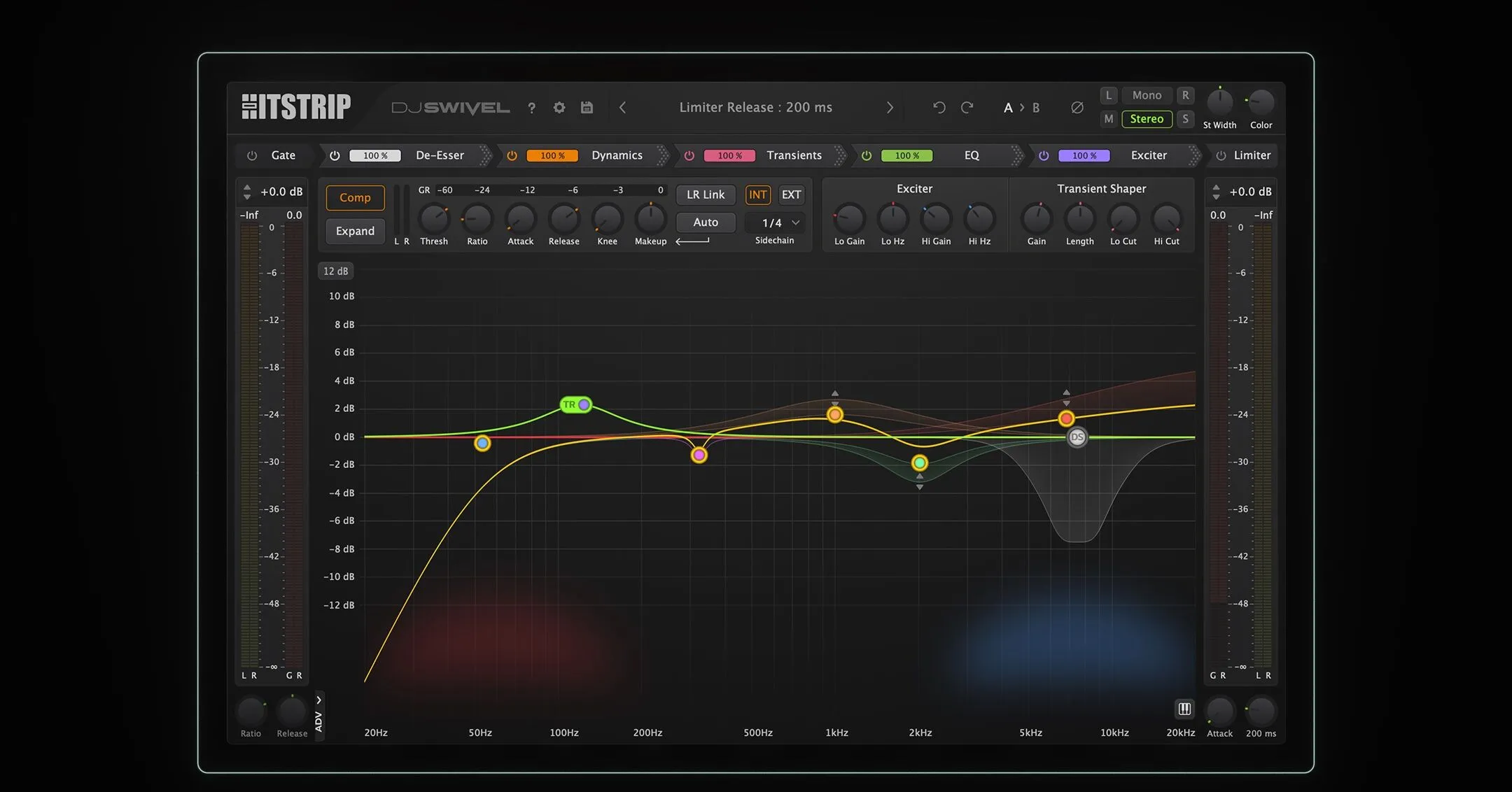This screenshot has width=1512, height=792.
Task: Open the Transients module tab
Action: [794, 155]
